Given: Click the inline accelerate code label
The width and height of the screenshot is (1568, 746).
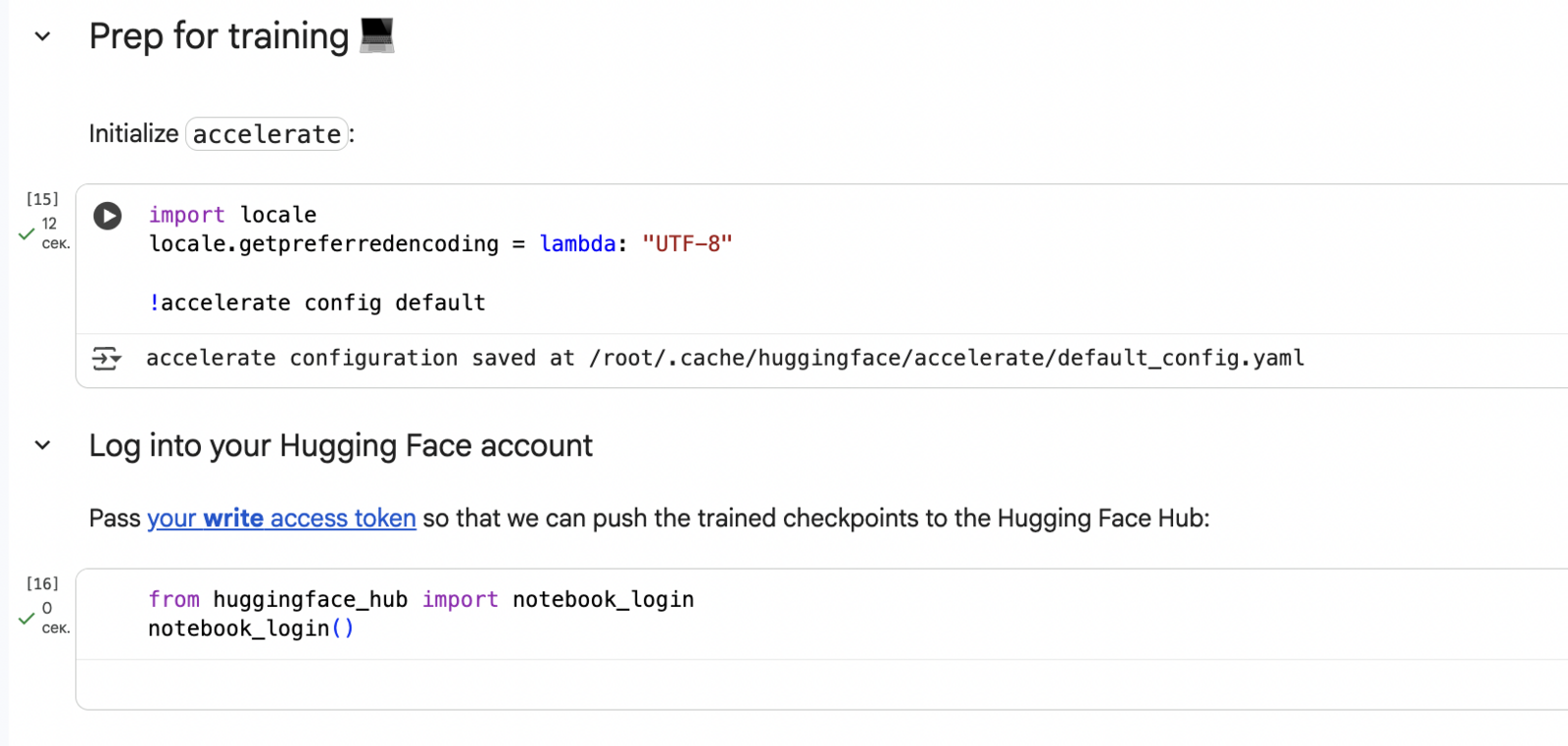Looking at the screenshot, I should click(x=267, y=134).
